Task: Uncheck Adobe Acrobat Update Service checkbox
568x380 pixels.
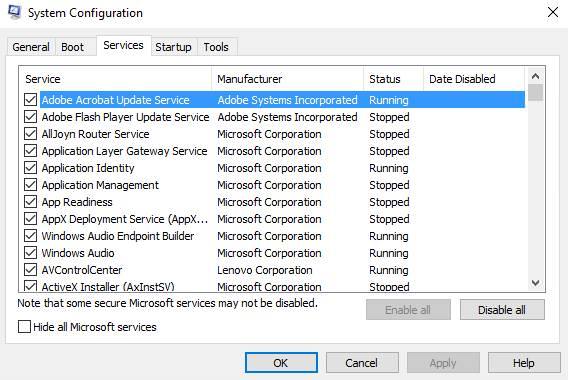Action: point(30,100)
